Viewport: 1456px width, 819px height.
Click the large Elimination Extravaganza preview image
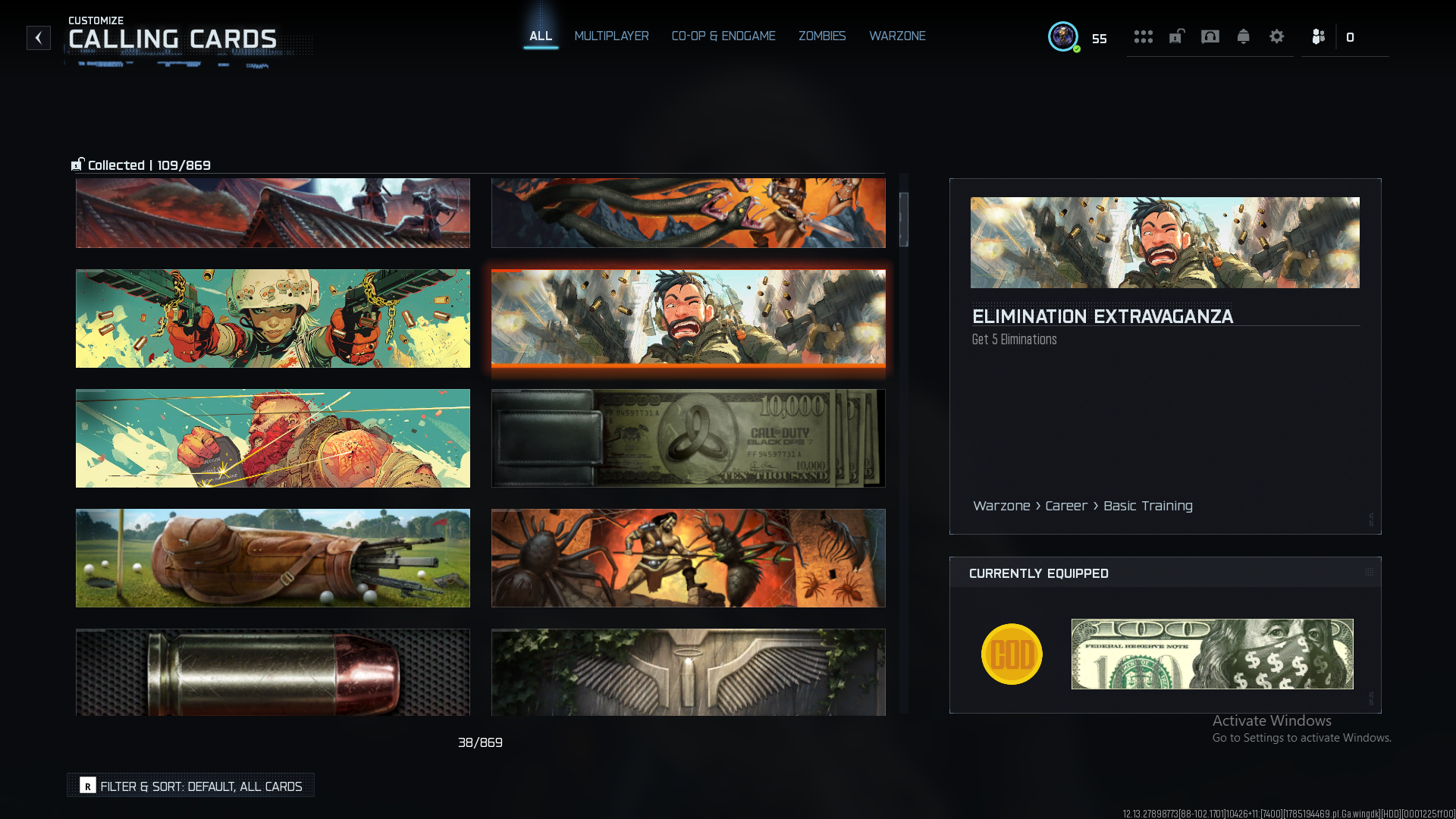(1165, 243)
